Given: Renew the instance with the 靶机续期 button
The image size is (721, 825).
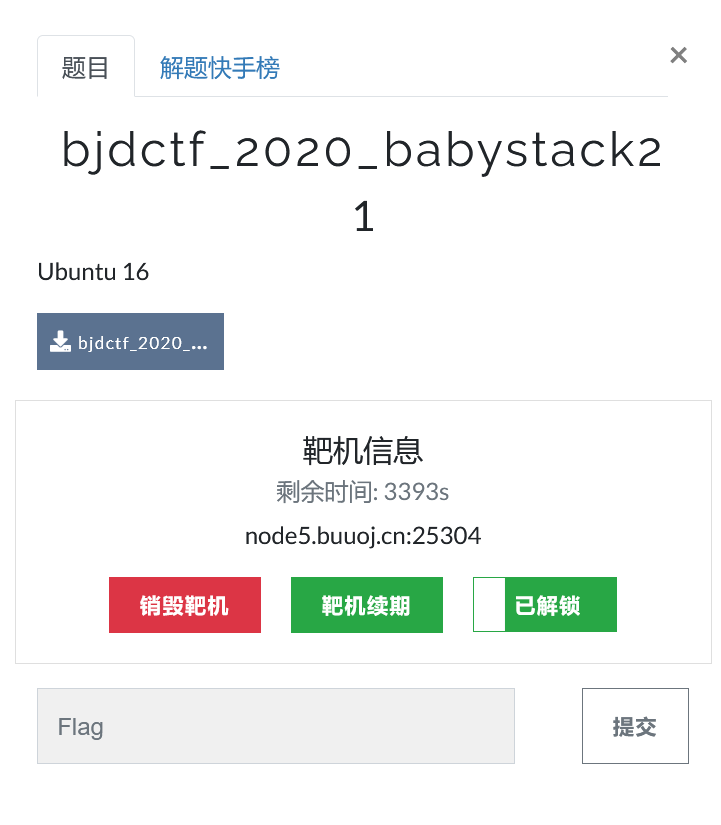Looking at the screenshot, I should pos(367,605).
